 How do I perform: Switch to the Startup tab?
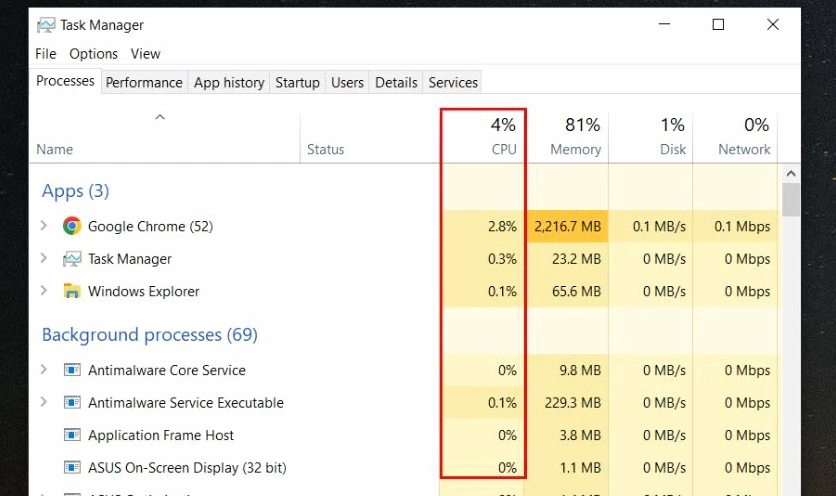pyautogui.click(x=297, y=83)
